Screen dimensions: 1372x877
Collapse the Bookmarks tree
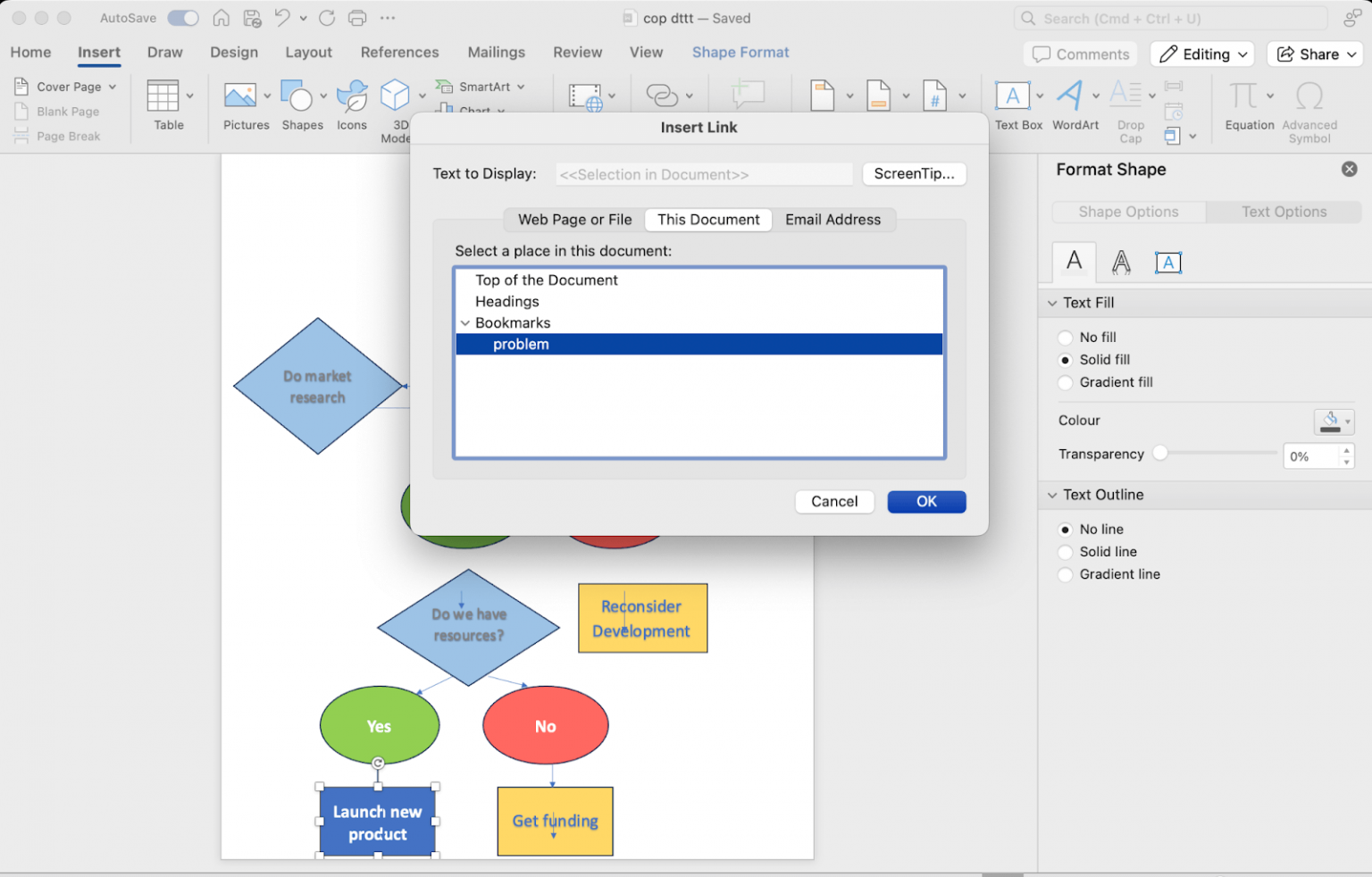click(464, 322)
